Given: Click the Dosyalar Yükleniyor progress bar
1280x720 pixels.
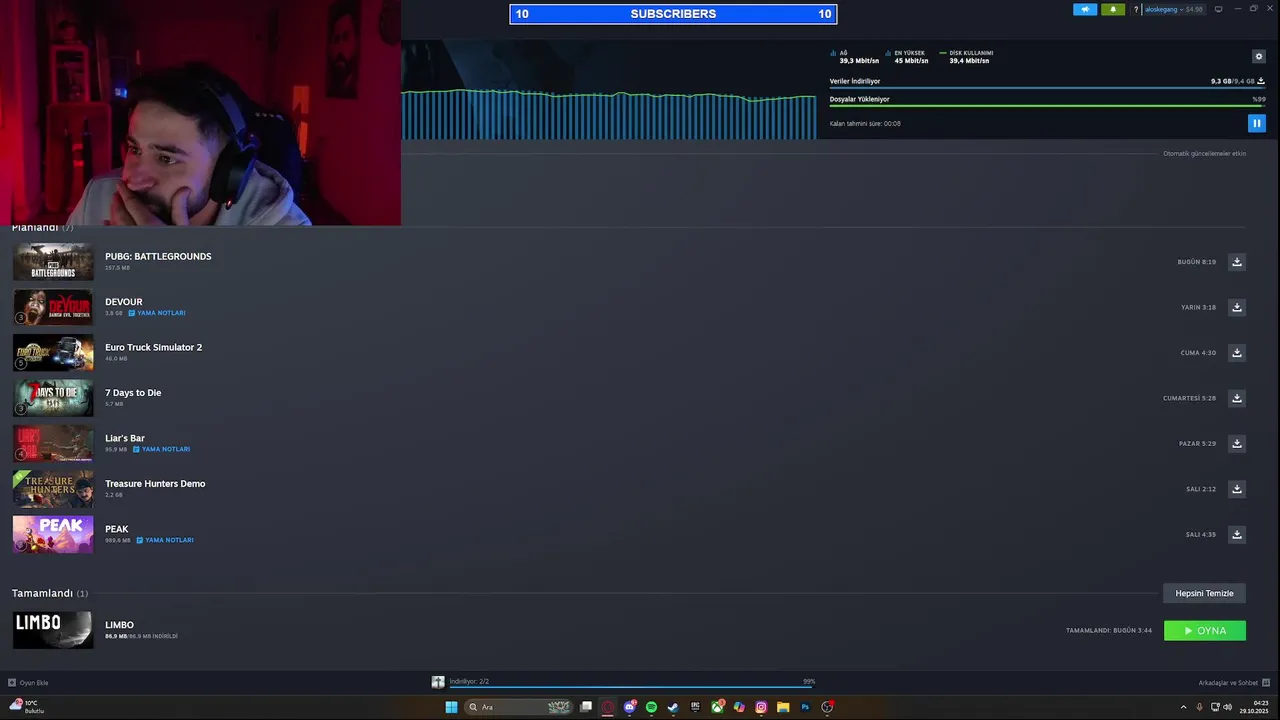Looking at the screenshot, I should pyautogui.click(x=1047, y=105).
